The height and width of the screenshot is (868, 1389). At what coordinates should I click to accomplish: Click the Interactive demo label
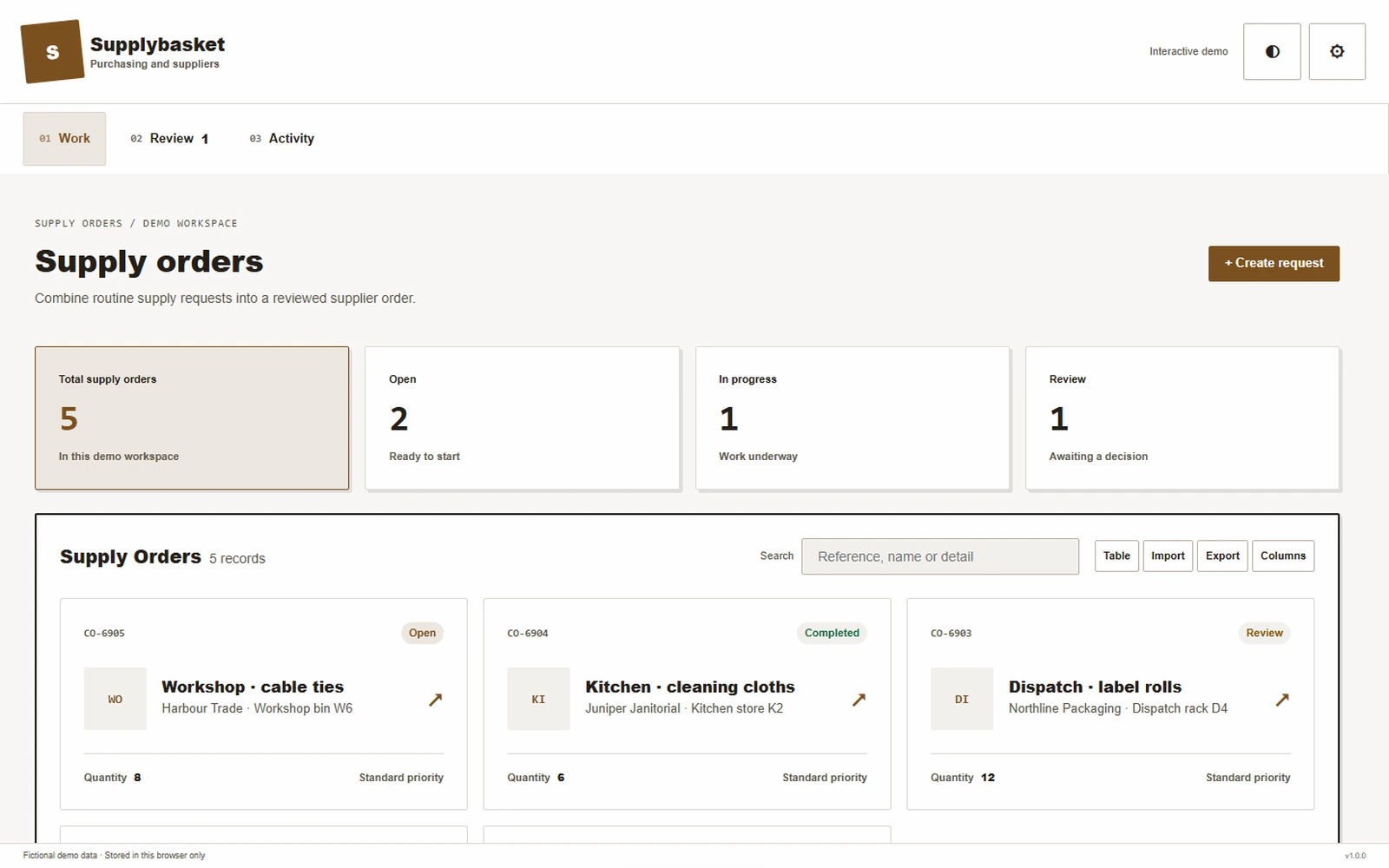(x=1188, y=52)
